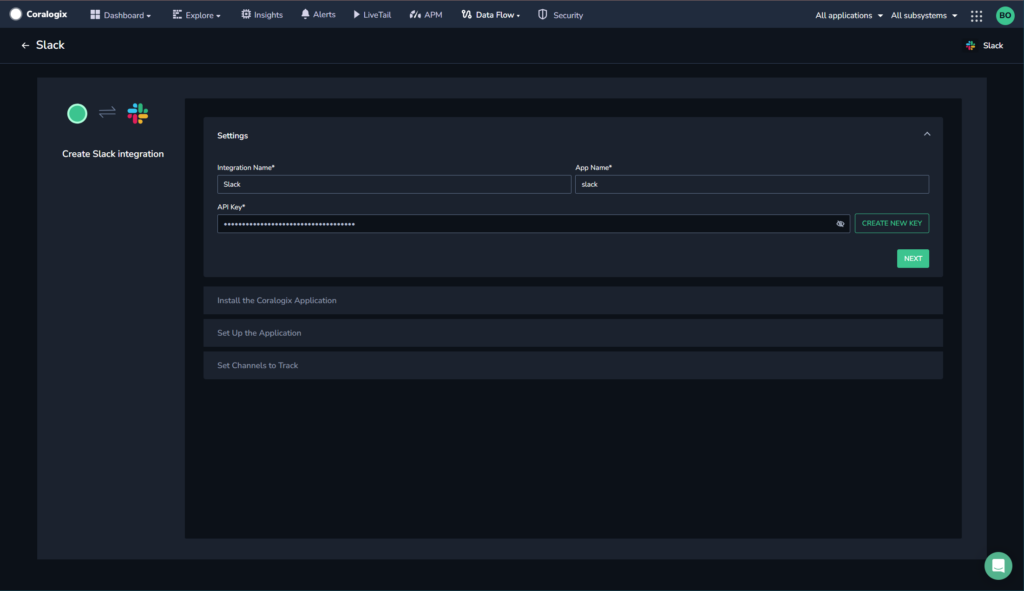Screen dimensions: 1024x591
Task: Click the Slack icon in the page header
Action: point(970,46)
